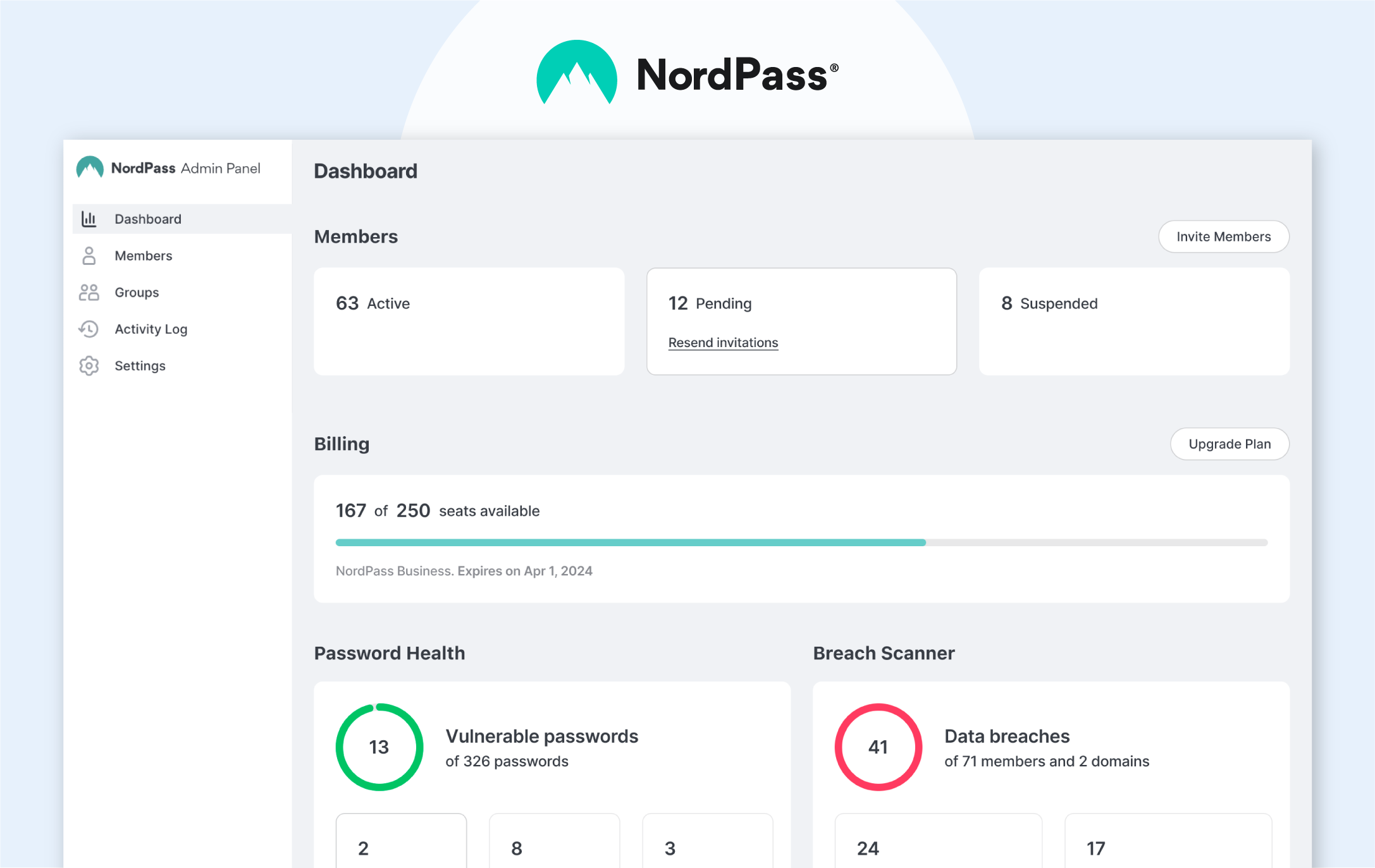Click the Members icon in sidebar
The image size is (1375, 868).
coord(88,255)
